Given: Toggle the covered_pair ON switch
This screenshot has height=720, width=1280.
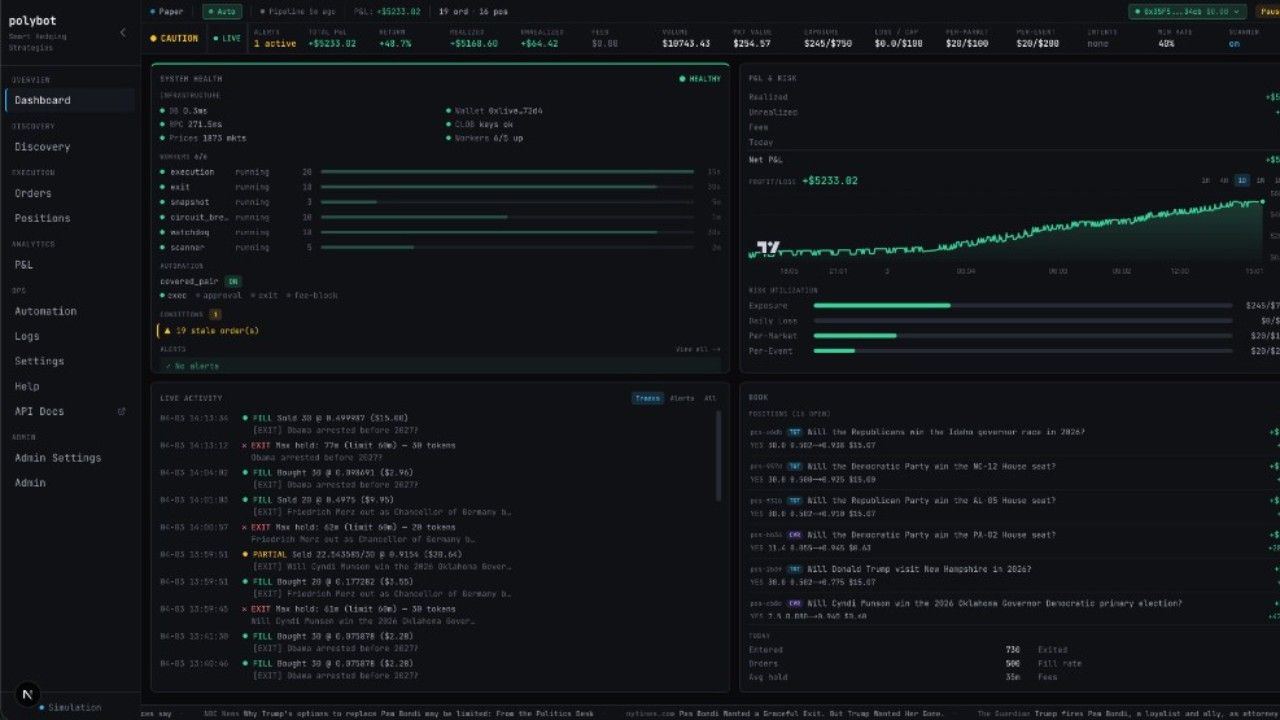Looking at the screenshot, I should pos(232,282).
